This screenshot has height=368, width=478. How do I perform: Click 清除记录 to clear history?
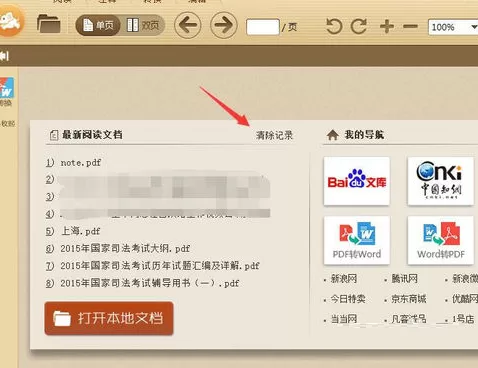click(x=274, y=135)
